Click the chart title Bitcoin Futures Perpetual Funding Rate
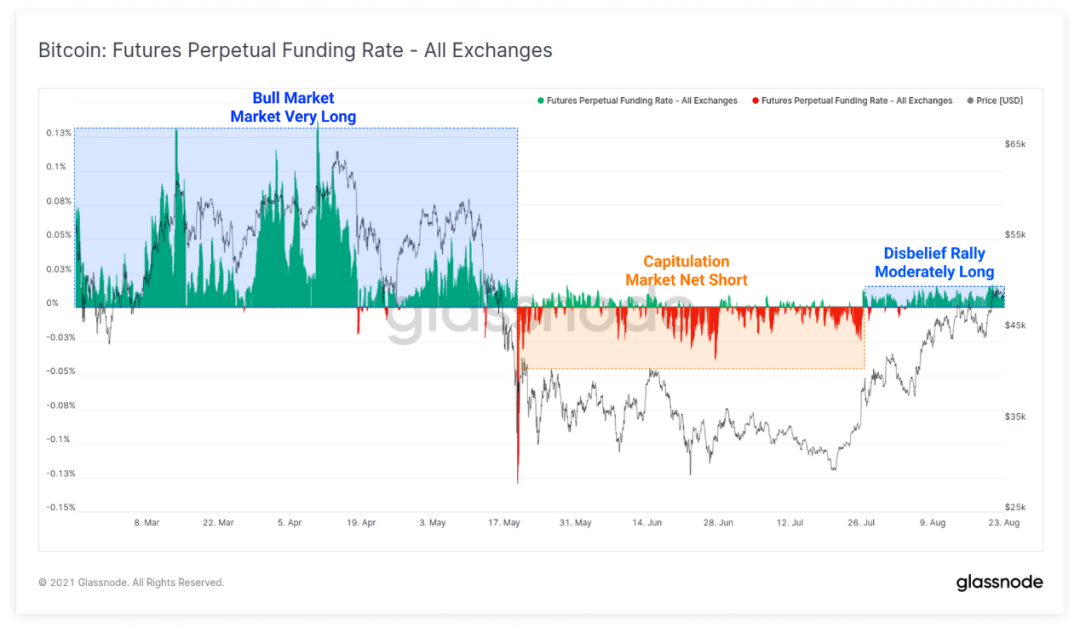This screenshot has height=632, width=1080. [x=295, y=50]
